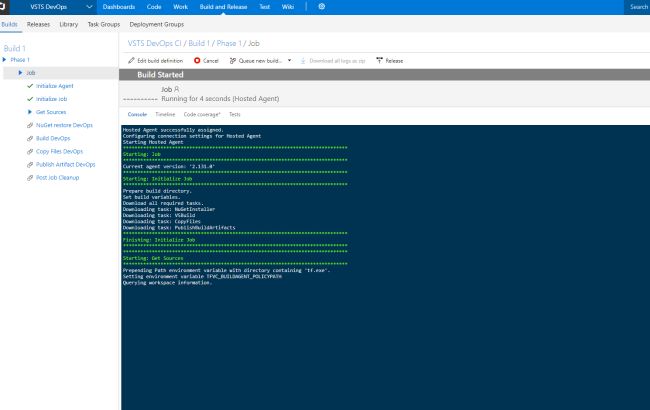Select Copy Files DevOps step

point(59,152)
